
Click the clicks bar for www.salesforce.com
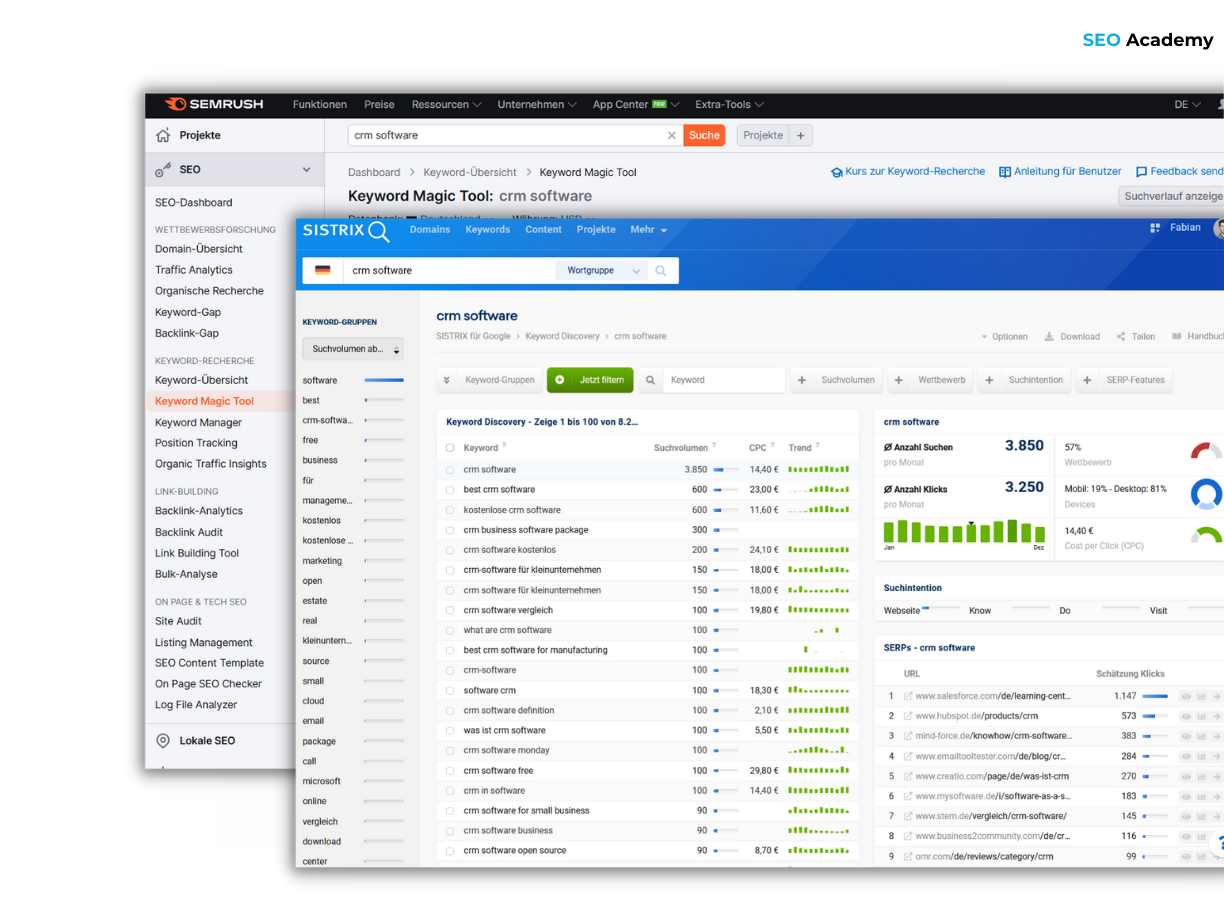[x=1155, y=696]
